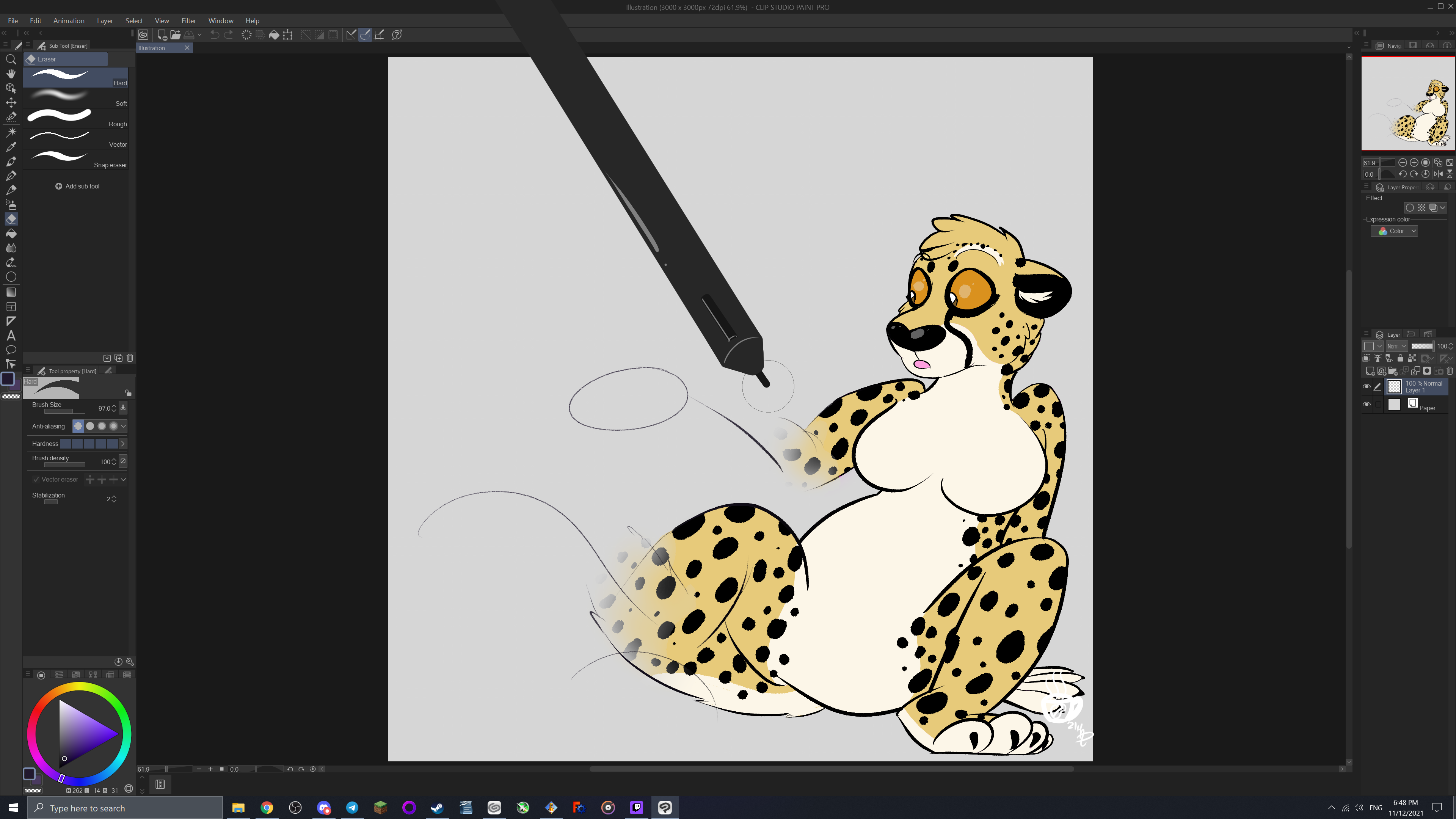Select the Text tool

click(11, 335)
